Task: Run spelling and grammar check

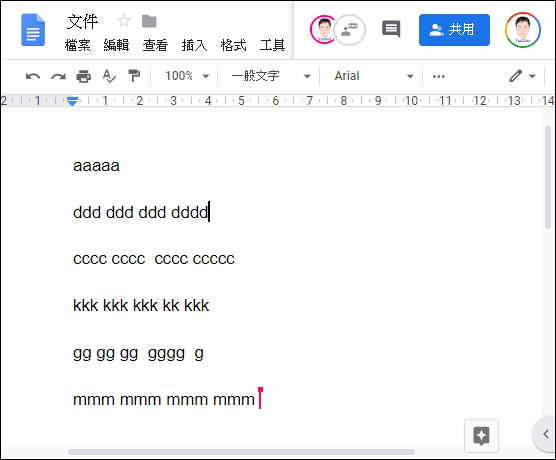Action: coord(109,76)
